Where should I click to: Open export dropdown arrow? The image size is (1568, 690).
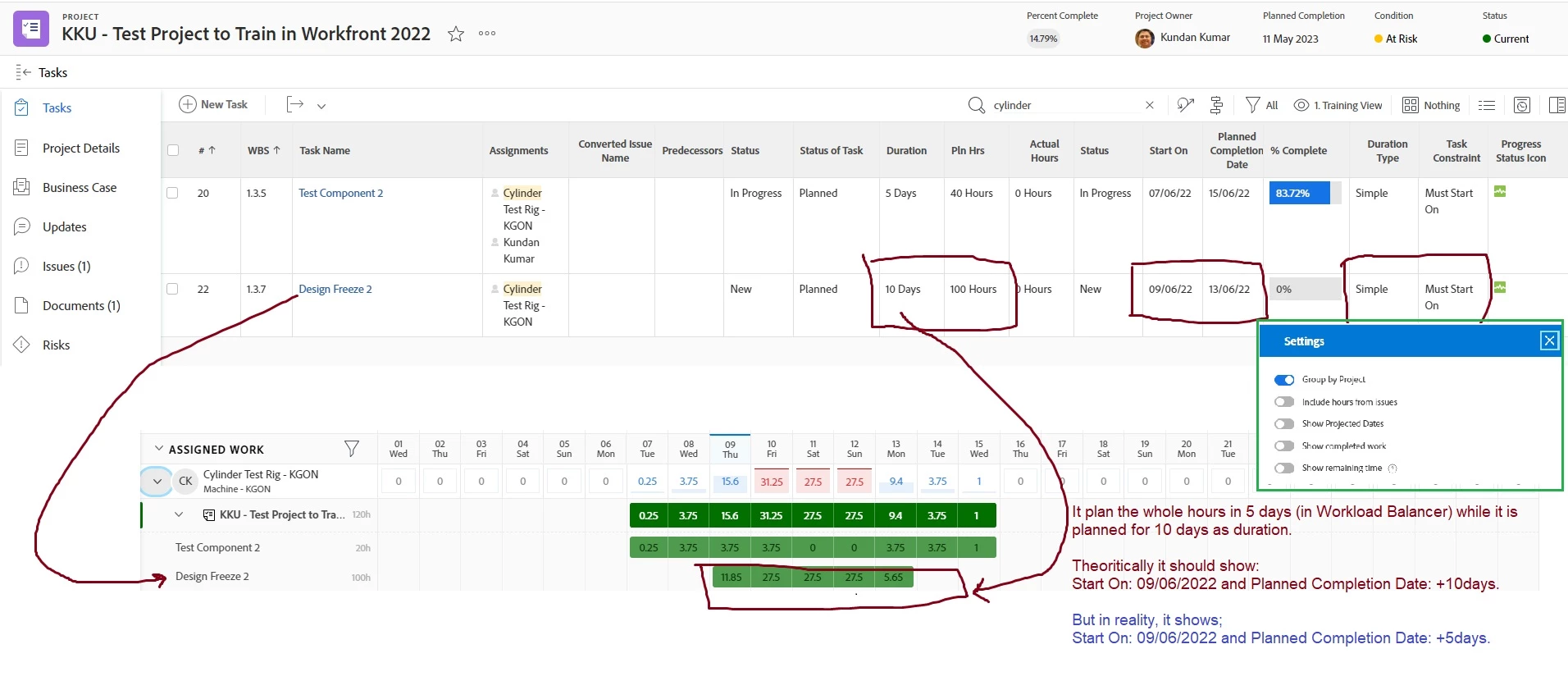tap(321, 106)
